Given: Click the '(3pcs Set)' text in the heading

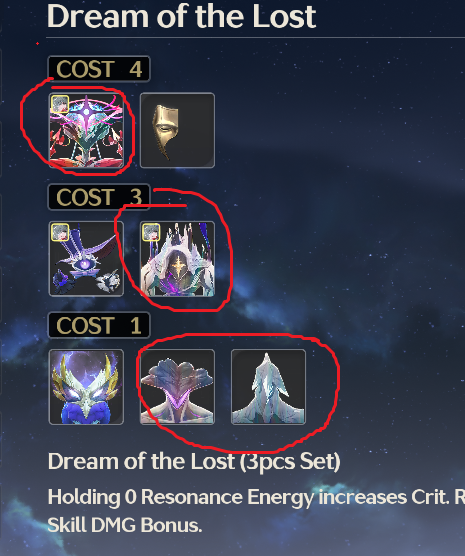Looking at the screenshot, I should tap(290, 462).
